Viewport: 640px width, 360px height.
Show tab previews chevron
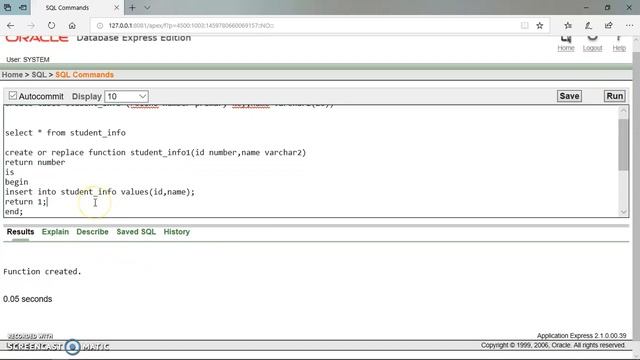click(147, 7)
